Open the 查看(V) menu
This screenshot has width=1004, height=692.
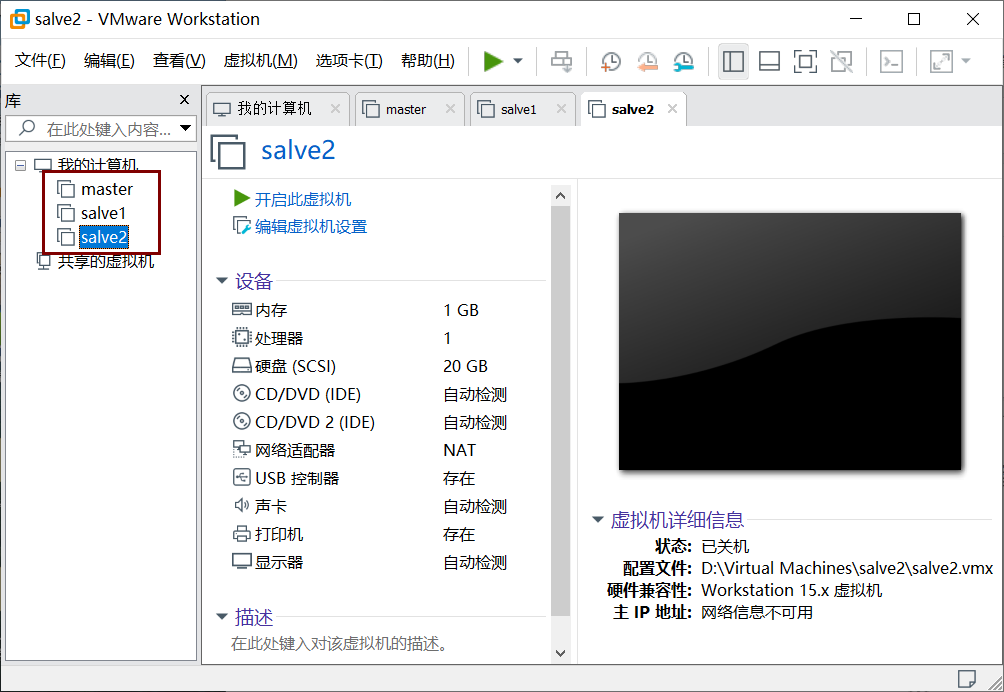[x=179, y=61]
